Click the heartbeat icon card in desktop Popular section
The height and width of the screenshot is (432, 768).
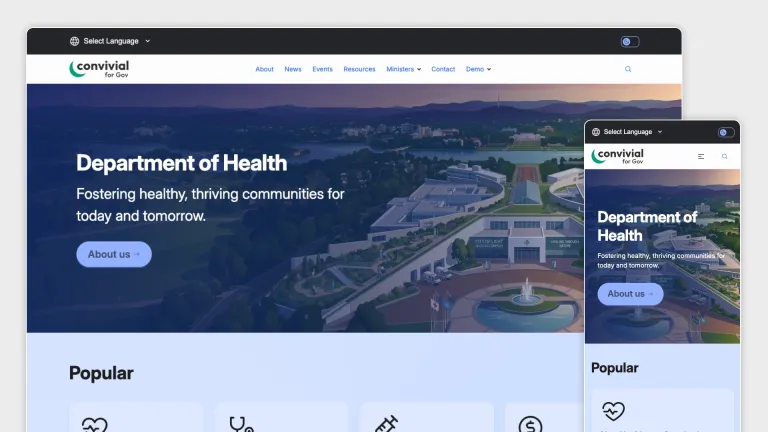tap(136, 417)
